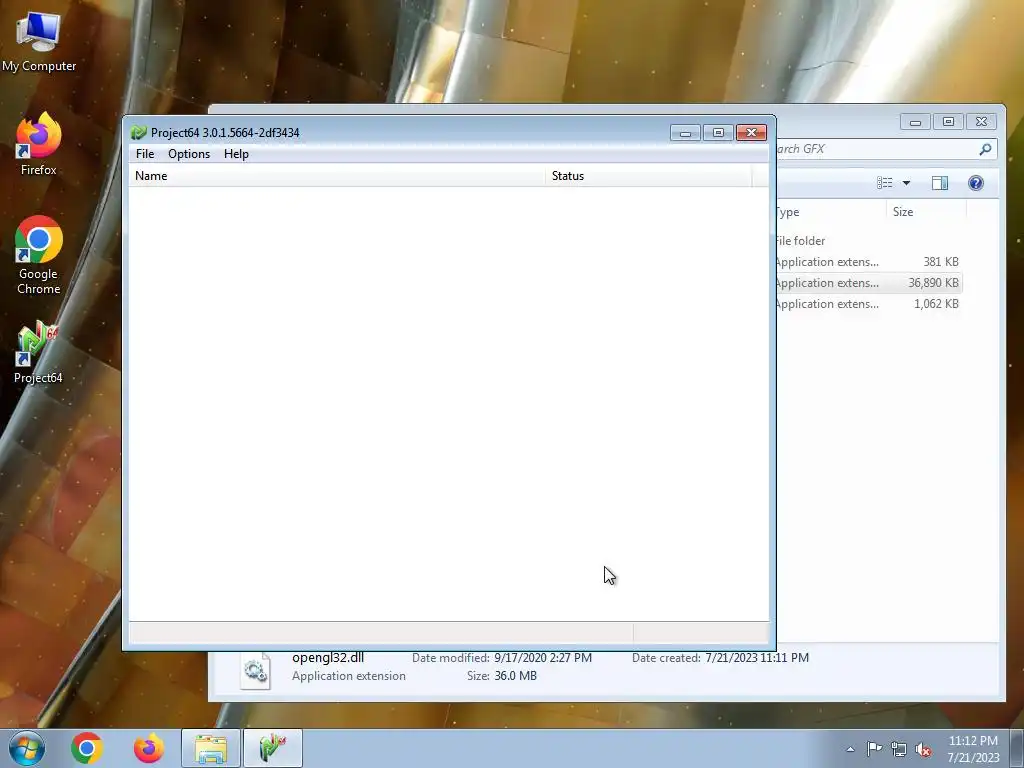Click the Date created value 7/21/2023 11:11 PM

[757, 658]
